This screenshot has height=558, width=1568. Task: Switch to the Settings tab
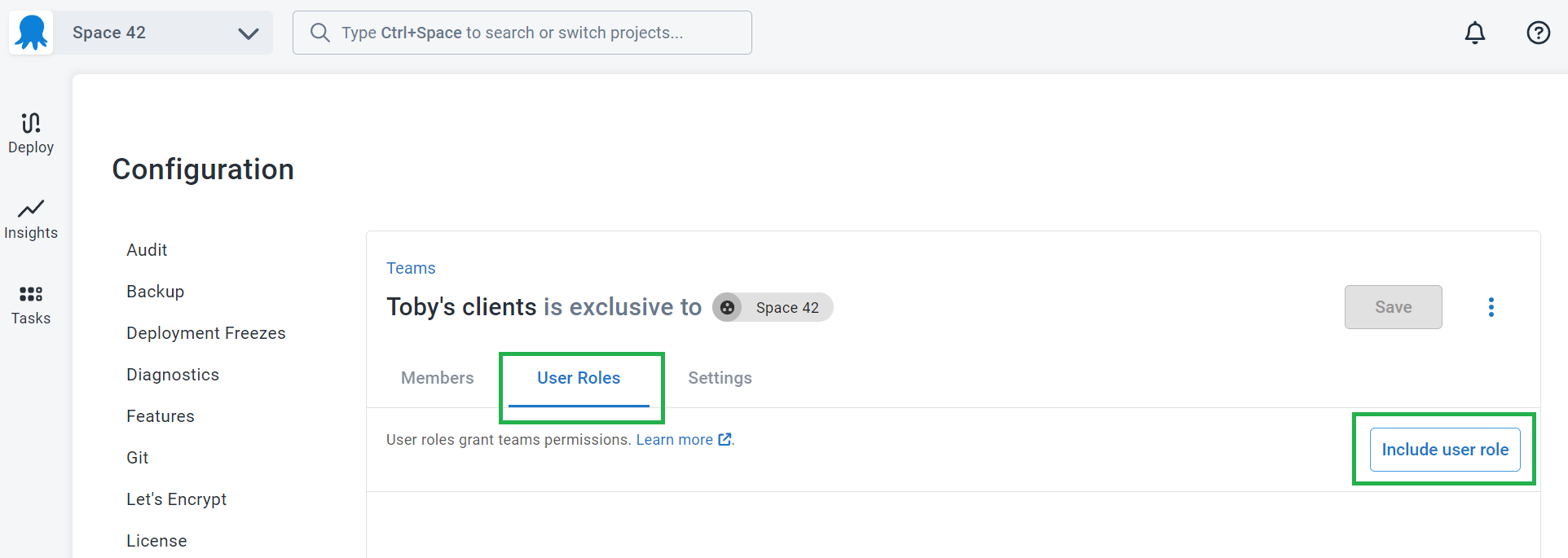point(720,378)
